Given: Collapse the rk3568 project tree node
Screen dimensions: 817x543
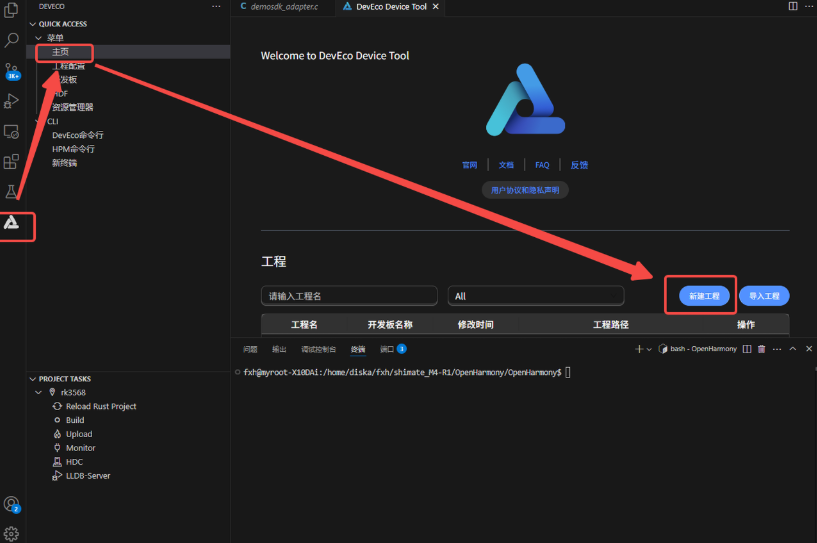Looking at the screenshot, I should pyautogui.click(x=39, y=393).
